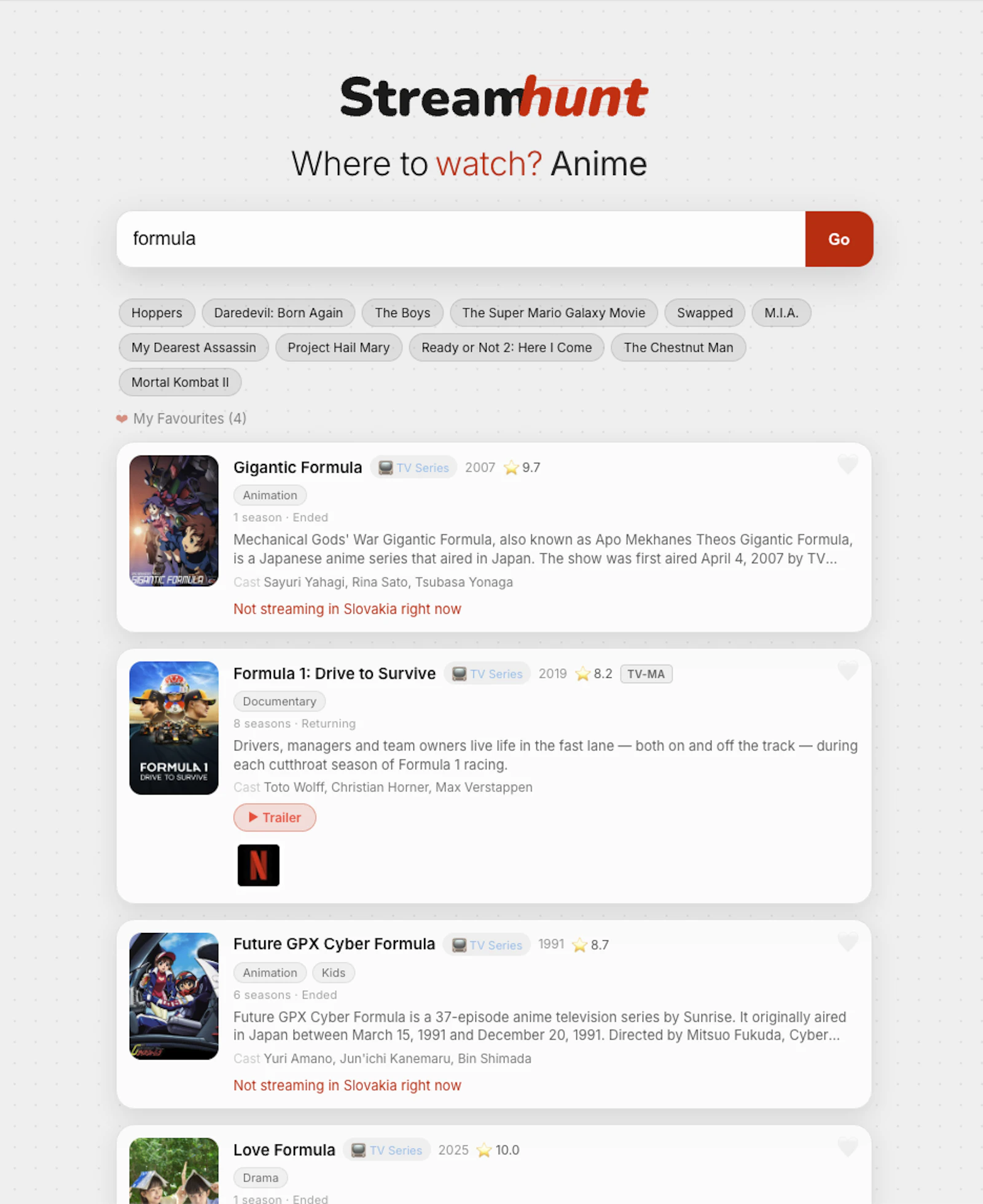Click star rating 10.0 on Love Formula

[x=498, y=1150]
